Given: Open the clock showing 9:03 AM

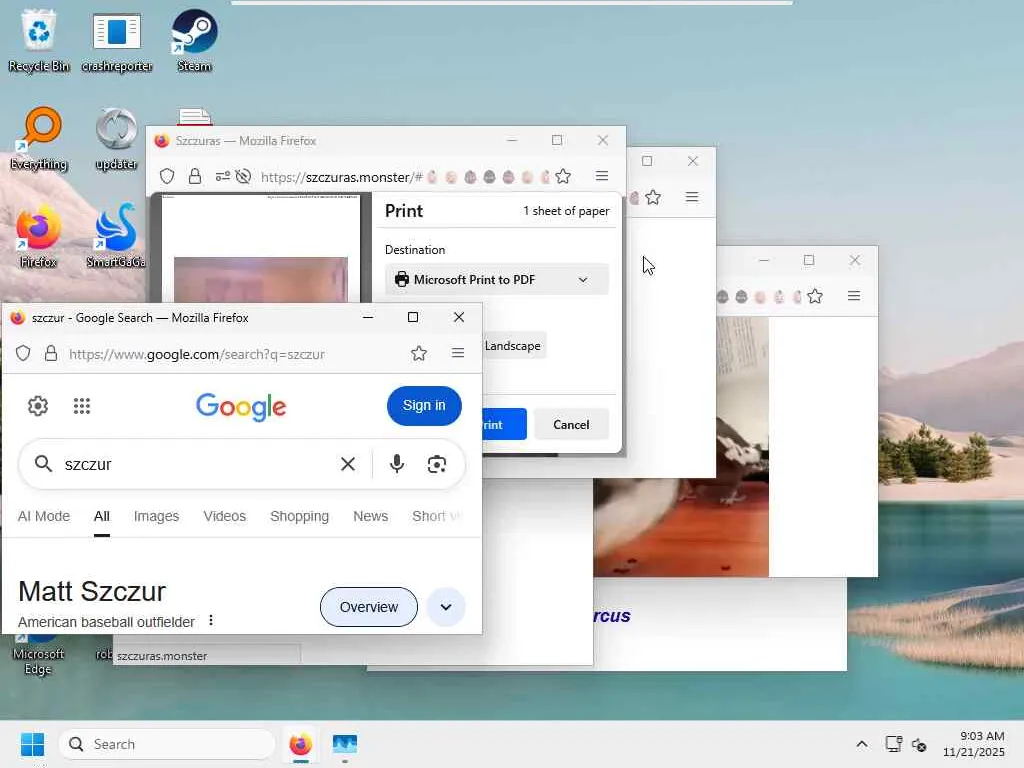Looking at the screenshot, I should [973, 744].
